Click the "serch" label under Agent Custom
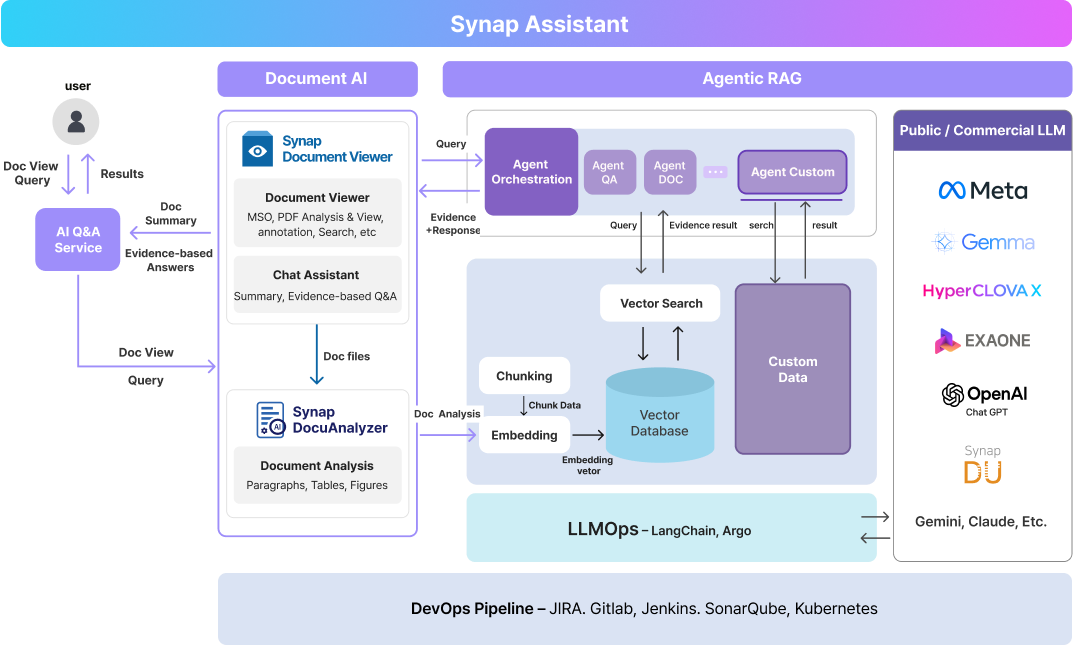 pos(761,225)
